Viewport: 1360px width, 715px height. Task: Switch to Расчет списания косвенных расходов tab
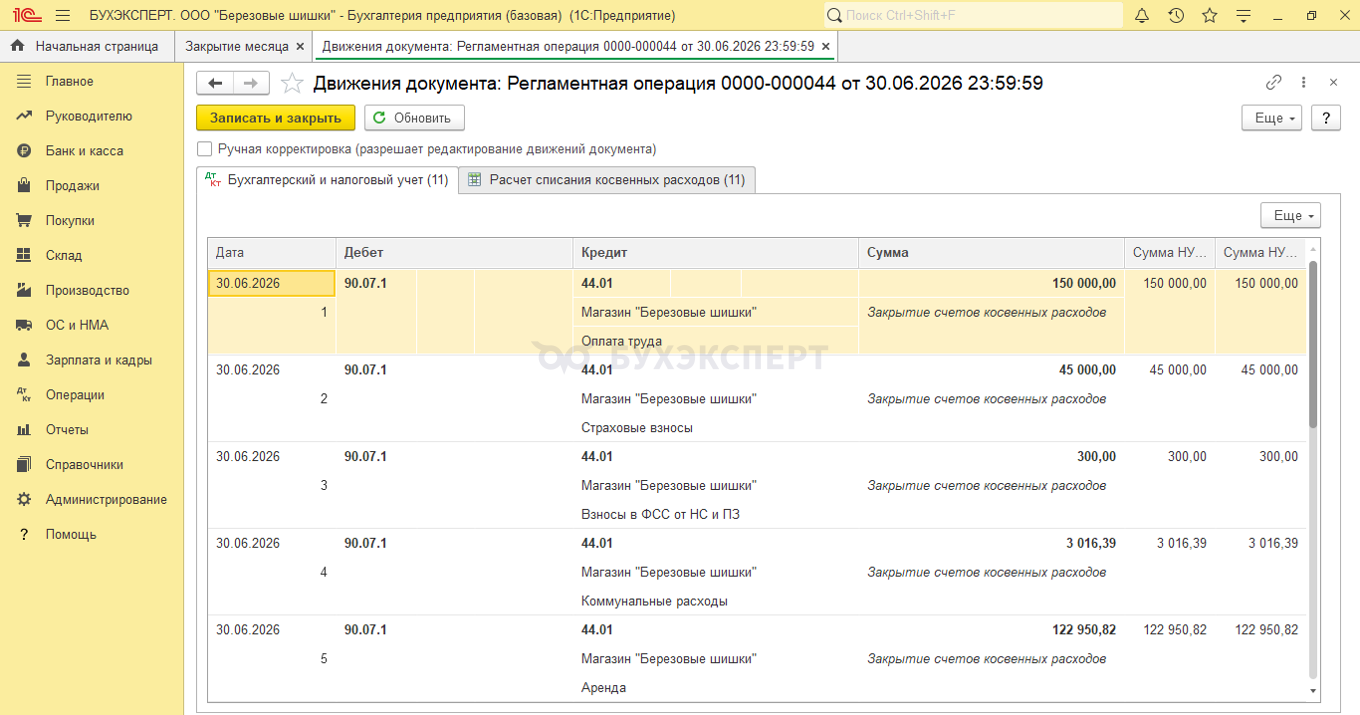pos(607,180)
